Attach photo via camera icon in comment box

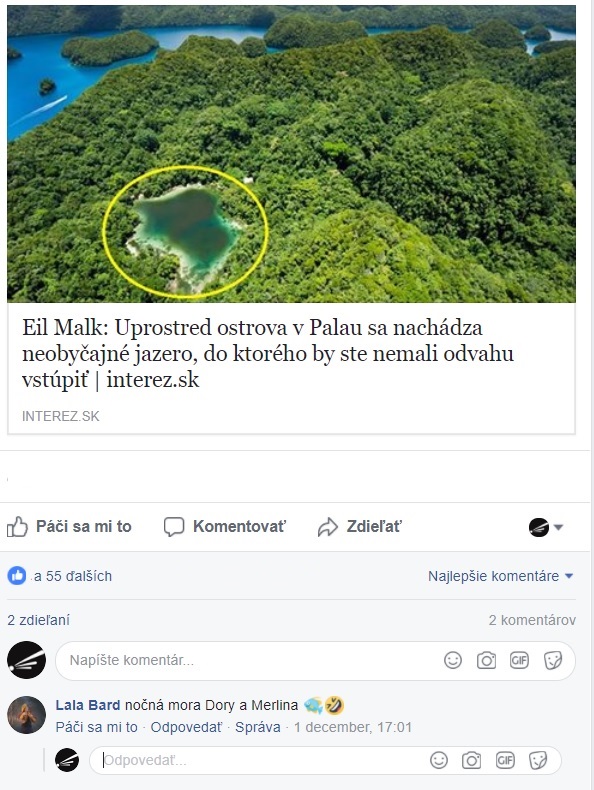point(486,660)
